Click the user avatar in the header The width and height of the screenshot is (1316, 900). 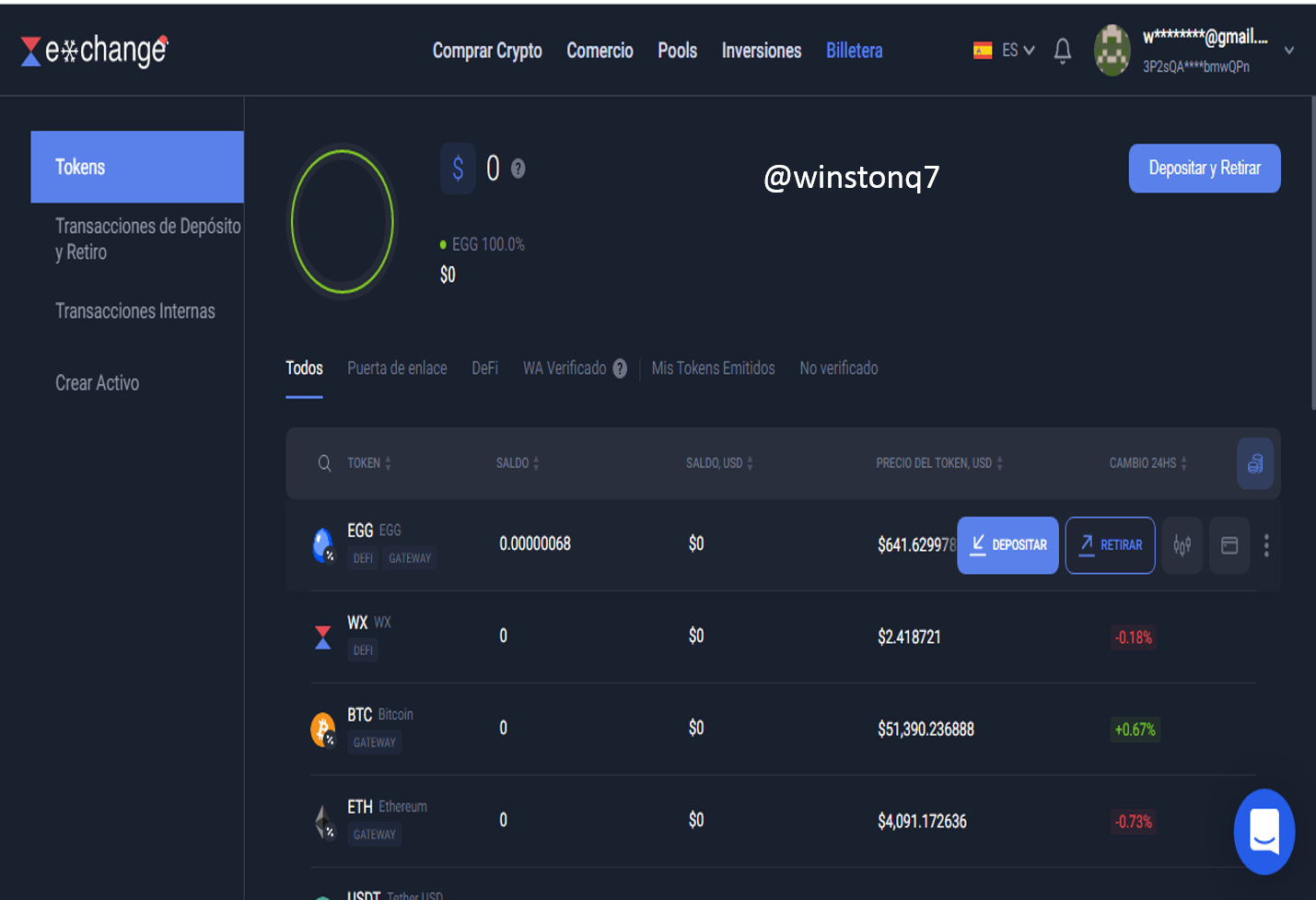point(1112,51)
